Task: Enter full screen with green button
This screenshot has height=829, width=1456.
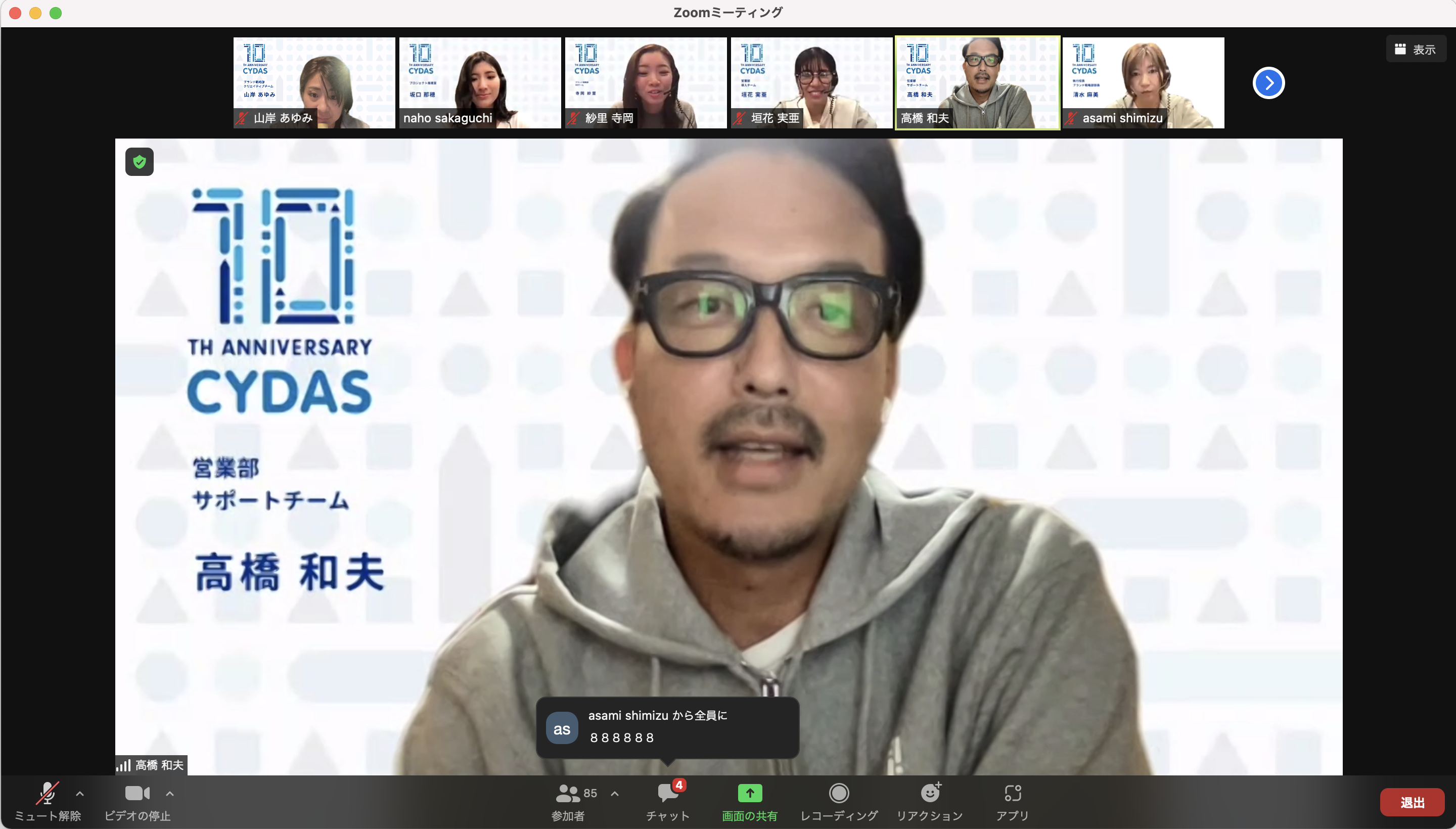Action: click(x=55, y=13)
